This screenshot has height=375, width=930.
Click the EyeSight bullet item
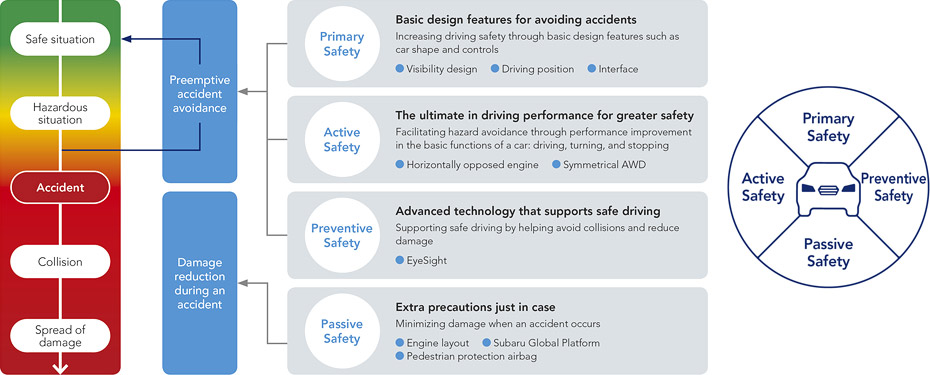(420, 260)
